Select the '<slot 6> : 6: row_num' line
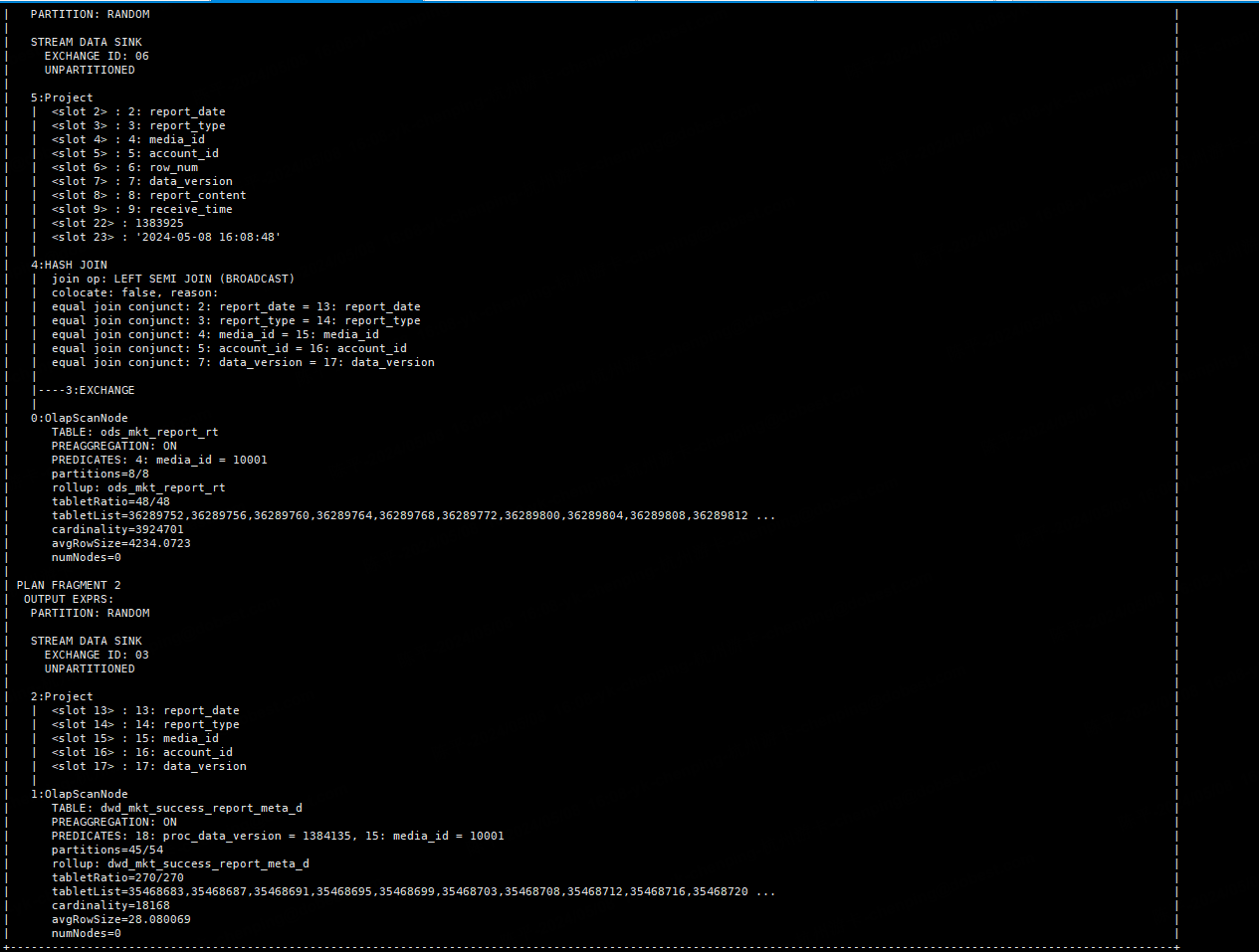Screen dimensions: 1259x952 tap(124, 167)
